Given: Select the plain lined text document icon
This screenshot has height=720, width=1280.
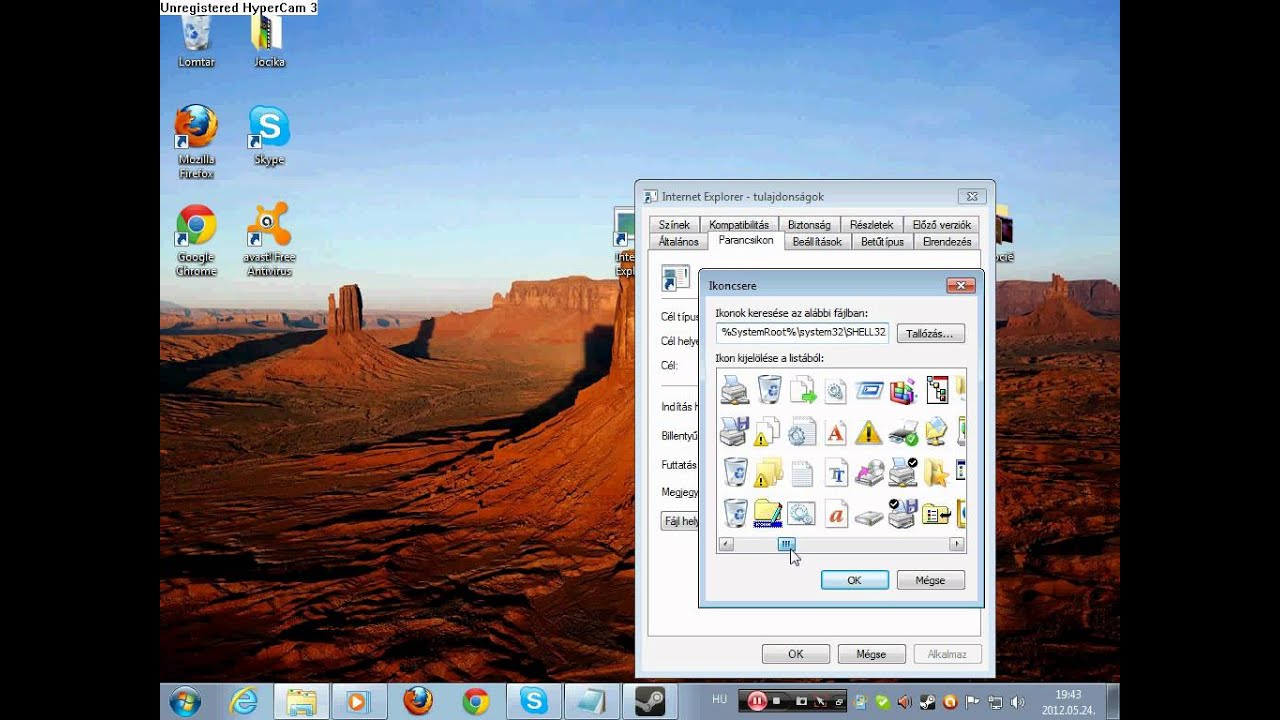Looking at the screenshot, I should pos(802,472).
